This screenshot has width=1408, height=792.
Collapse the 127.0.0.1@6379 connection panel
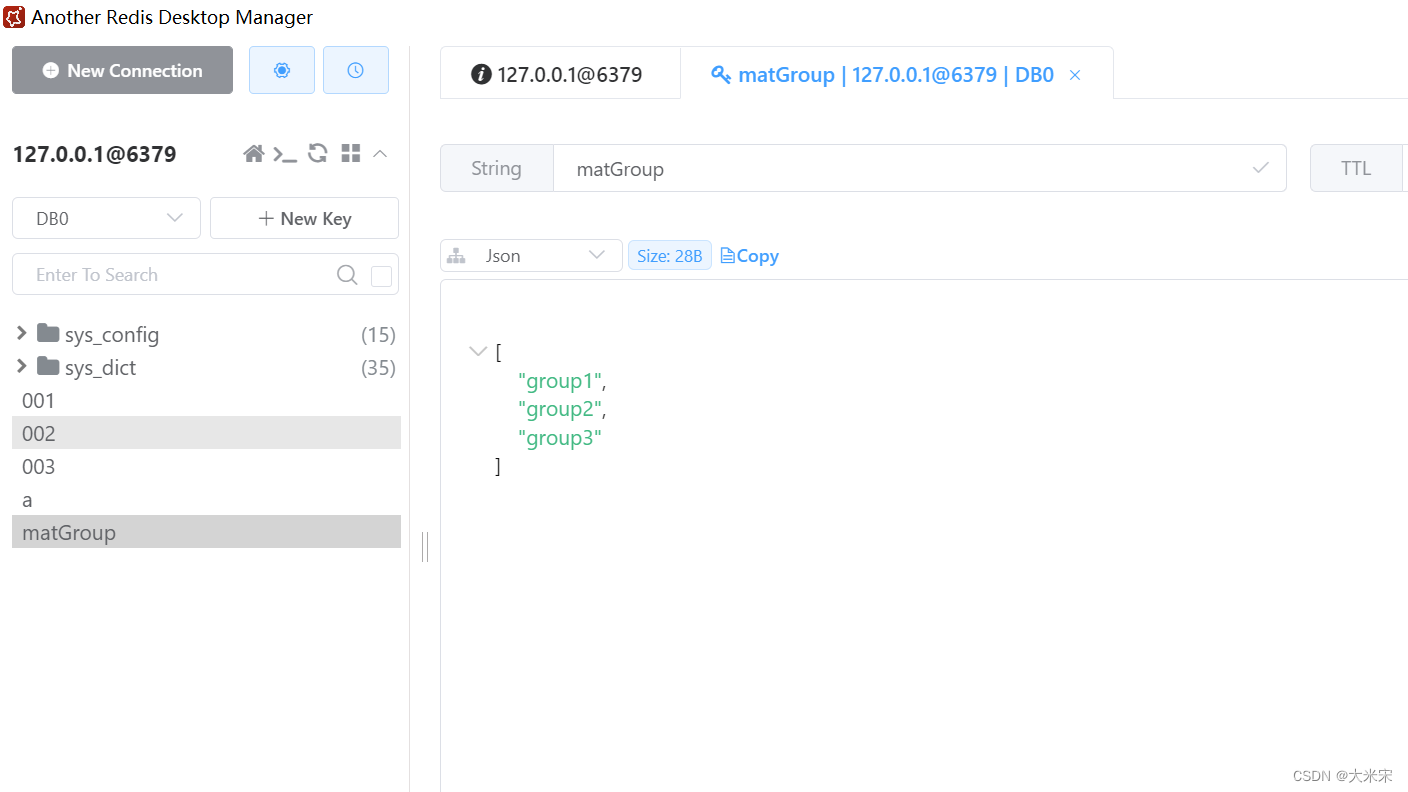380,154
